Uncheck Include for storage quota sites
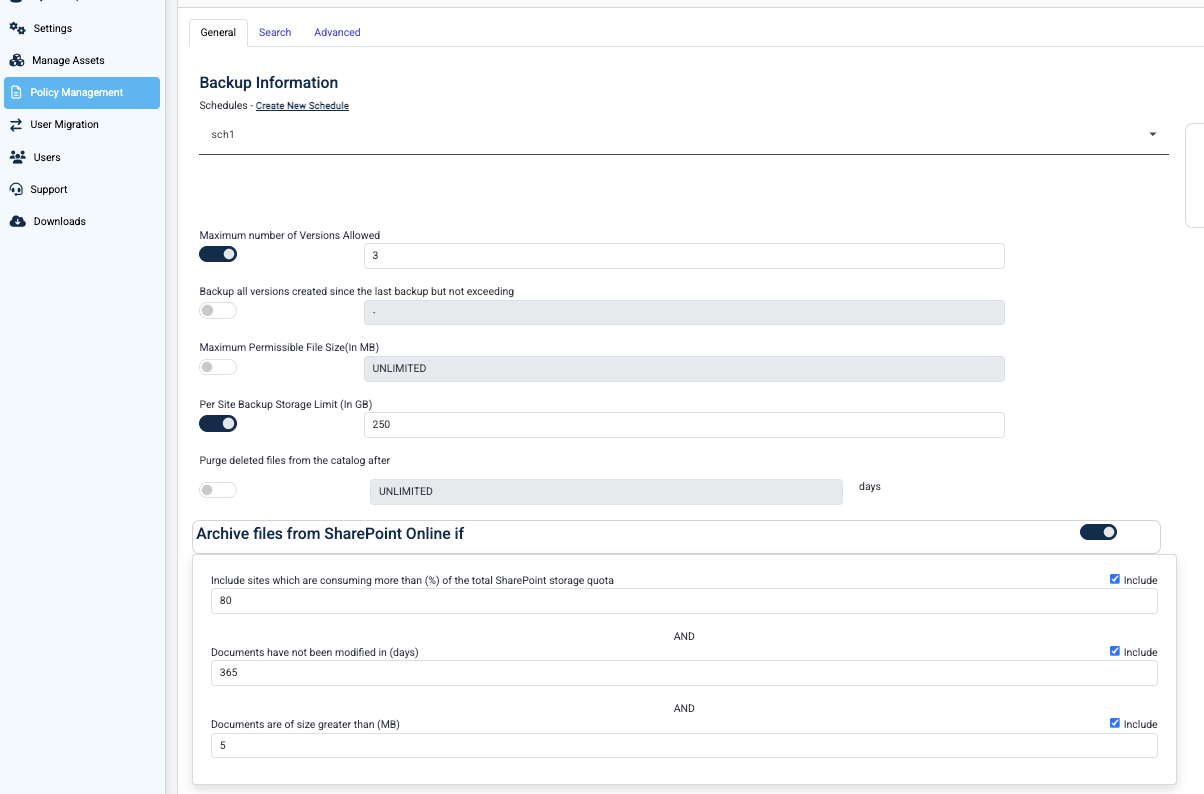The image size is (1204, 794). coord(1115,579)
